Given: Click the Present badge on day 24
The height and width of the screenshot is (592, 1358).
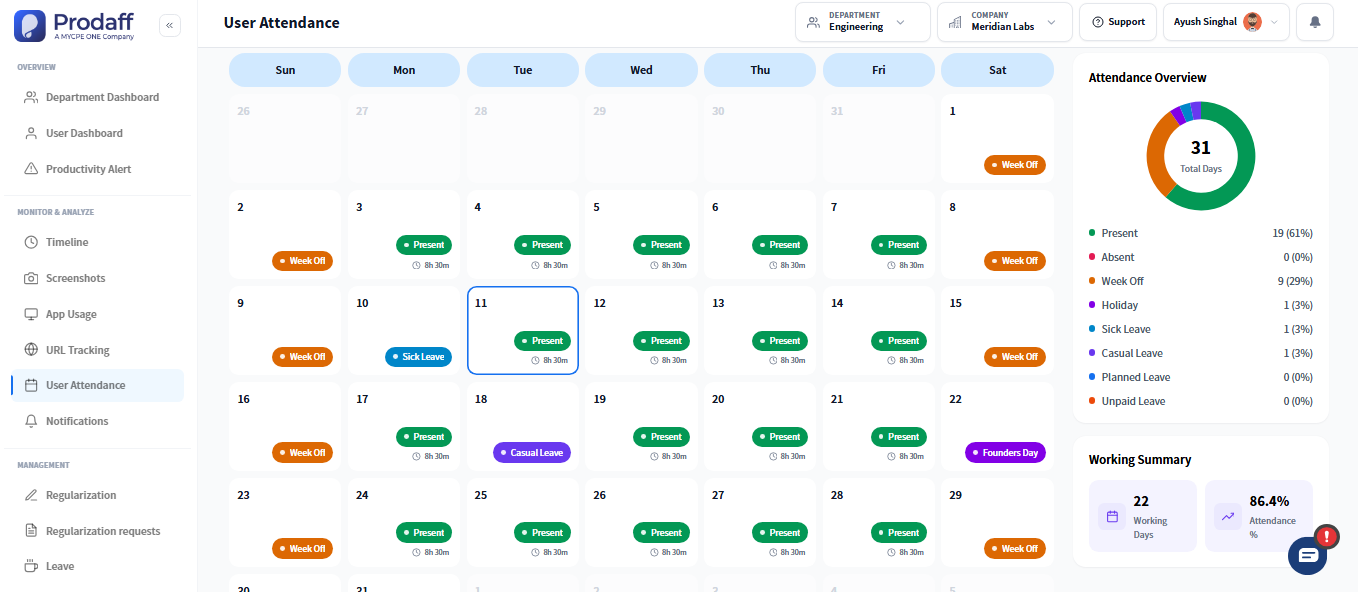Looking at the screenshot, I should point(424,533).
